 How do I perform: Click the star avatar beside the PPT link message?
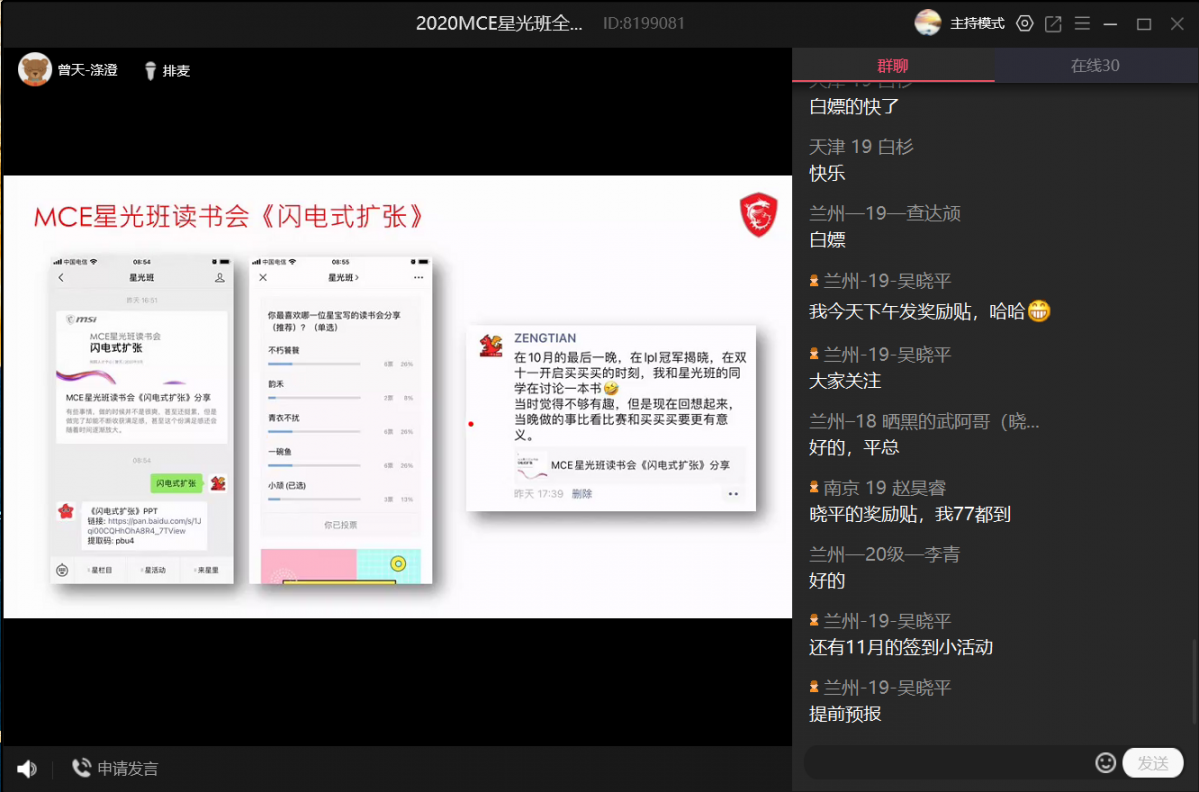point(67,511)
